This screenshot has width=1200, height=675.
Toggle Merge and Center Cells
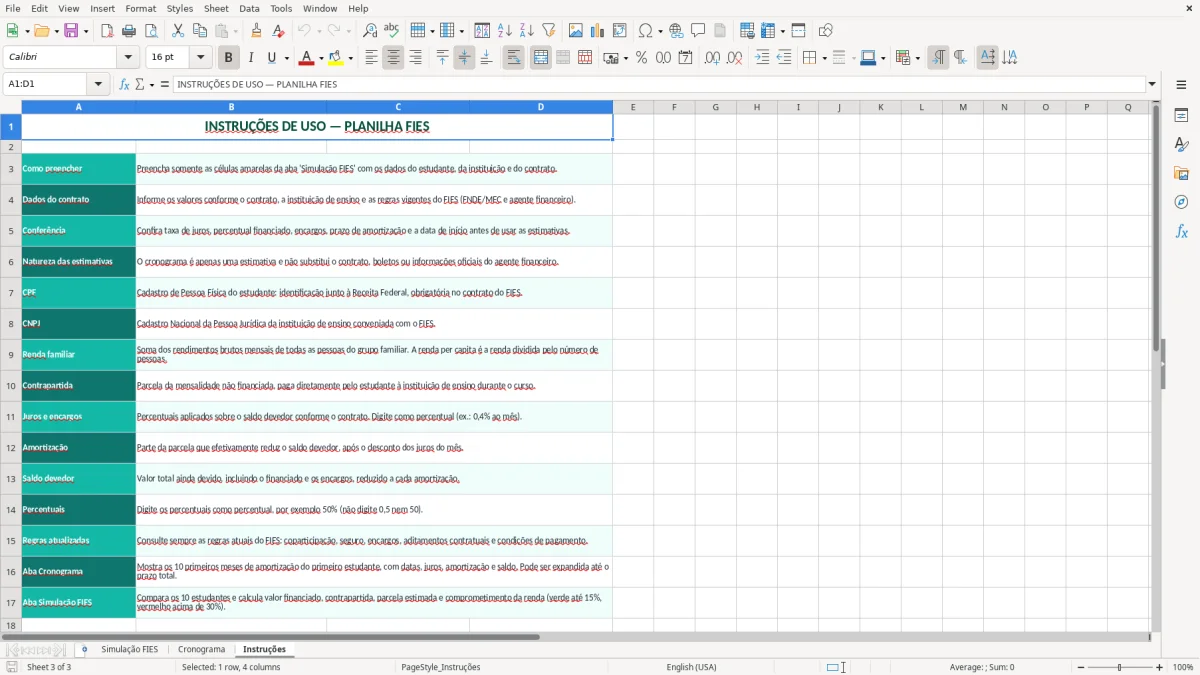[x=540, y=58]
